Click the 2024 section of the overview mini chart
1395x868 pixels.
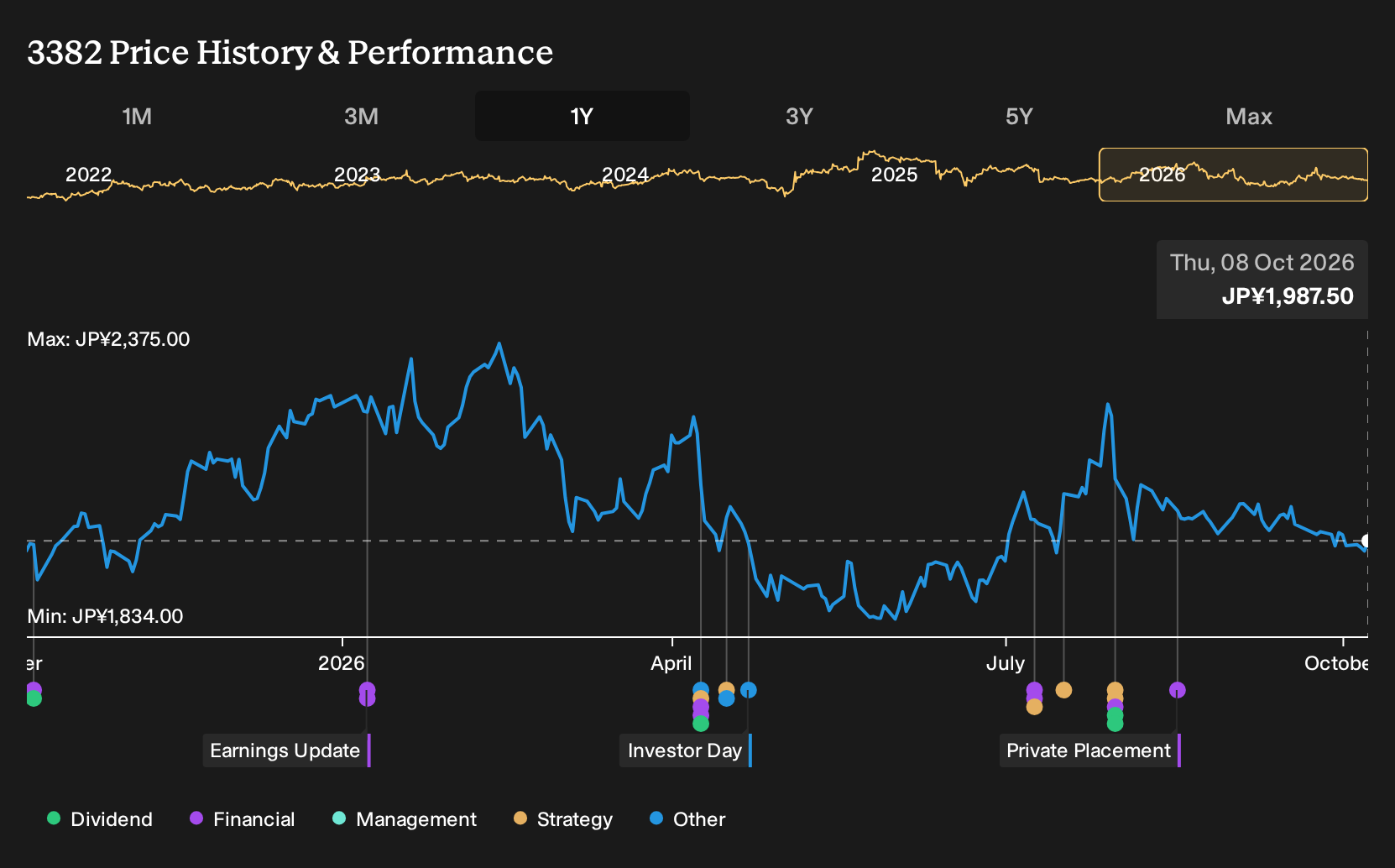pos(624,175)
